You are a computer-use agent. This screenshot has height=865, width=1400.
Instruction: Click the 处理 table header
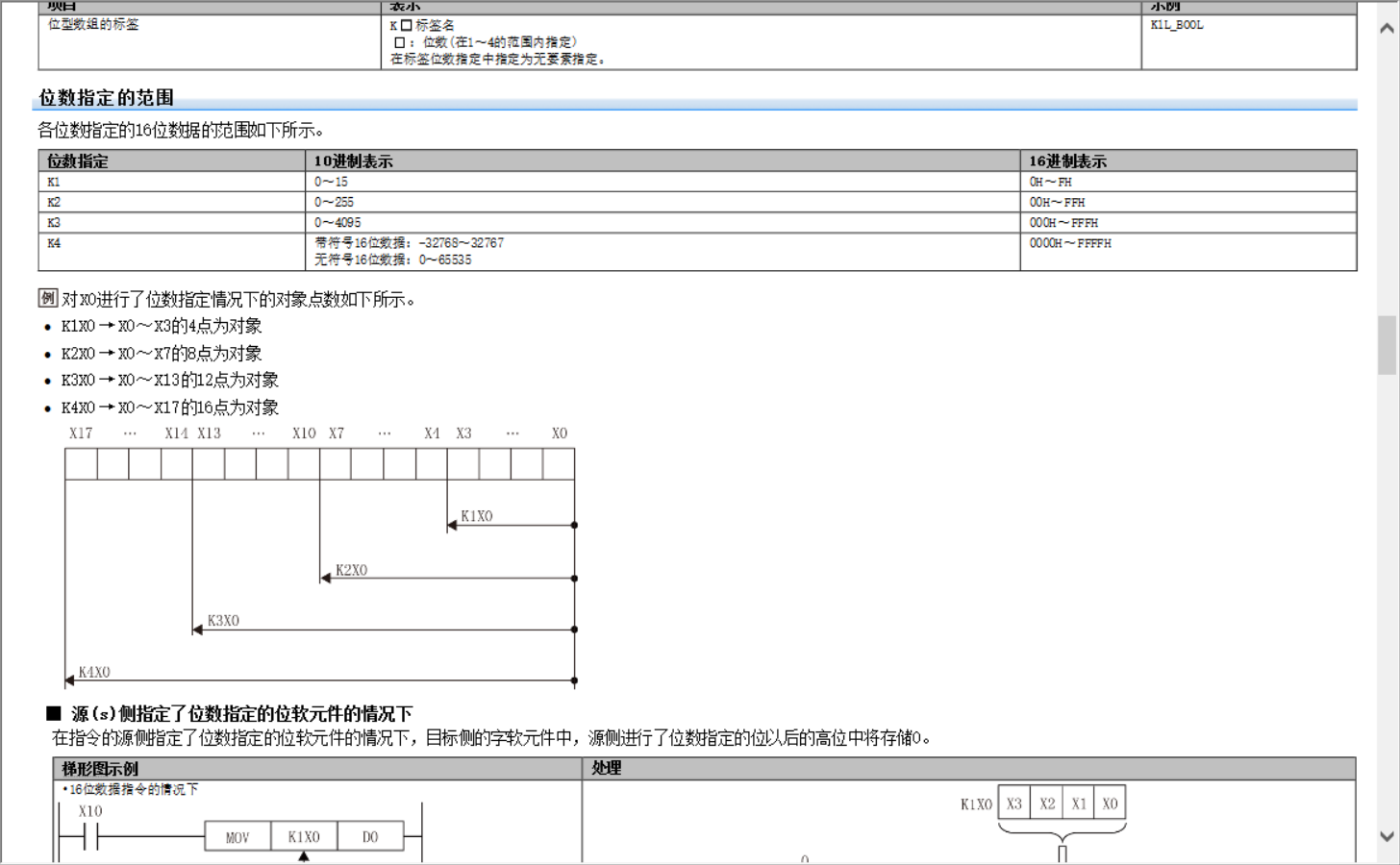tap(606, 768)
